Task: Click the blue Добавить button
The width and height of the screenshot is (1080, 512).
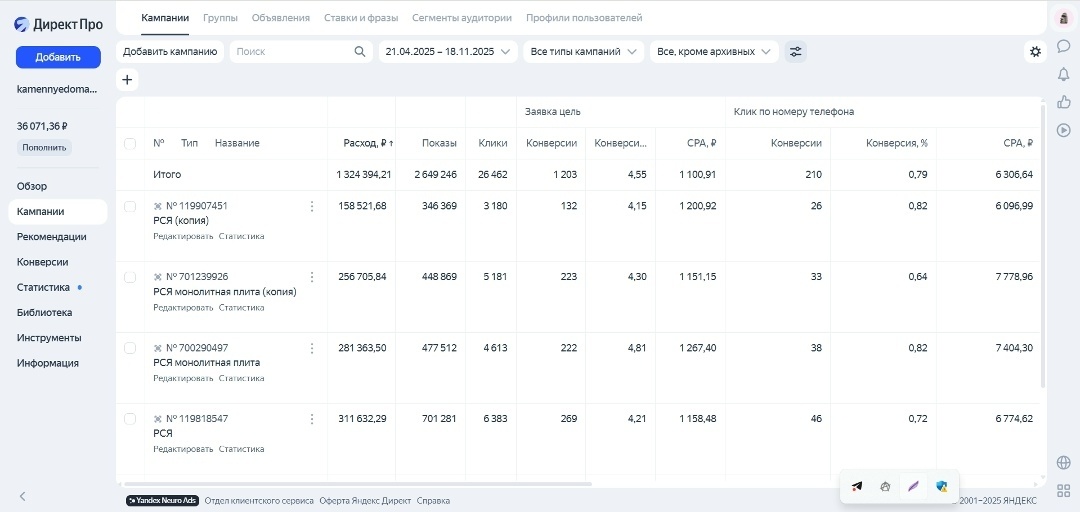Action: (x=58, y=57)
